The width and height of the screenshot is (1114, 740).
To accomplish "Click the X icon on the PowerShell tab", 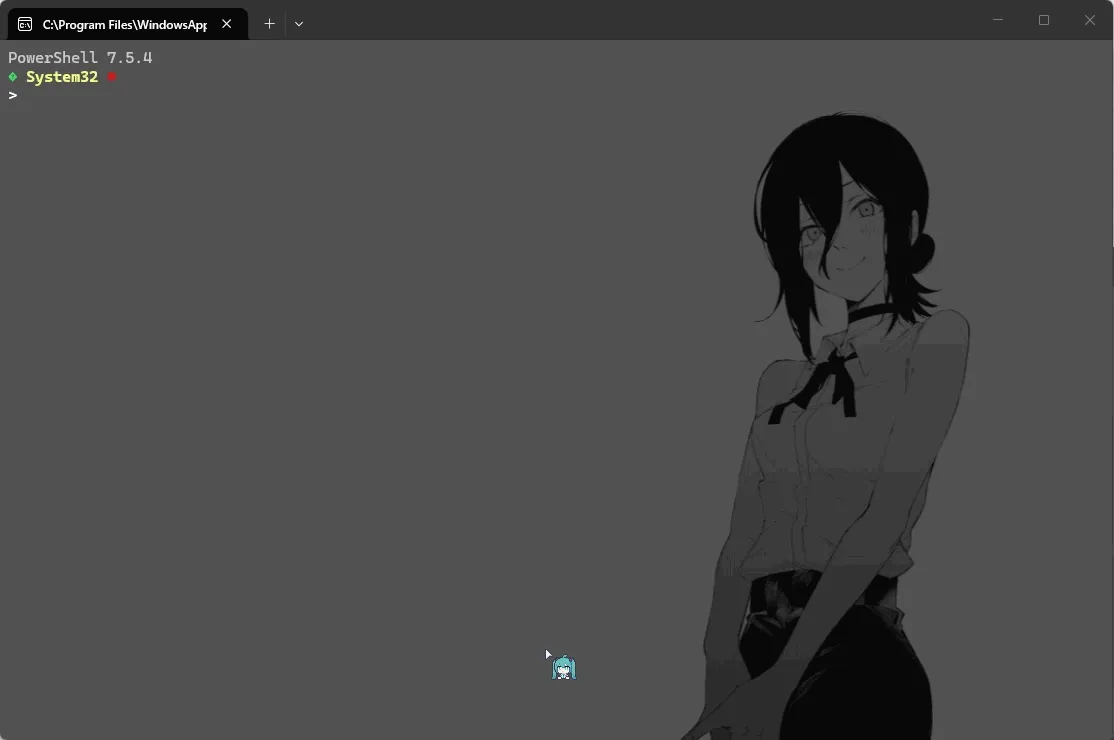I will point(226,23).
